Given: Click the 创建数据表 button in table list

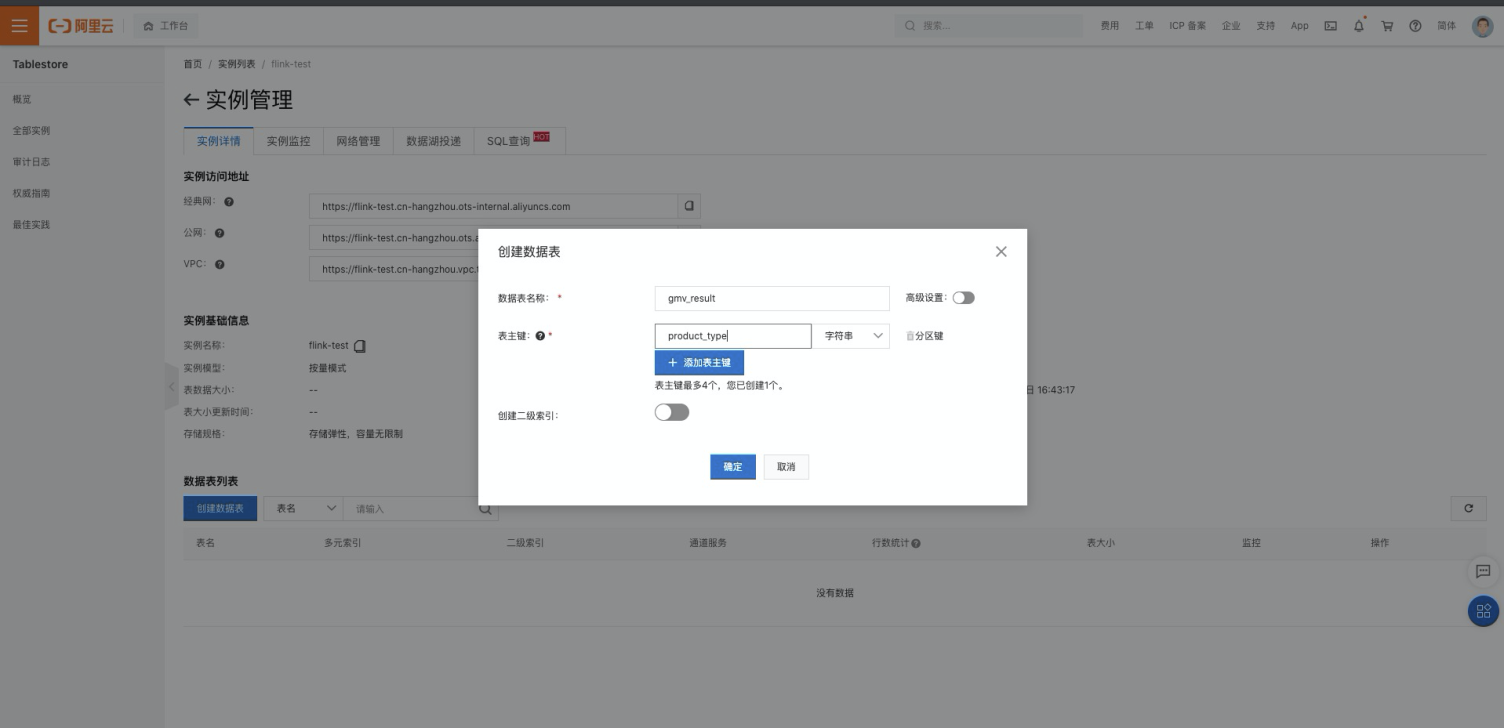Looking at the screenshot, I should pos(220,509).
